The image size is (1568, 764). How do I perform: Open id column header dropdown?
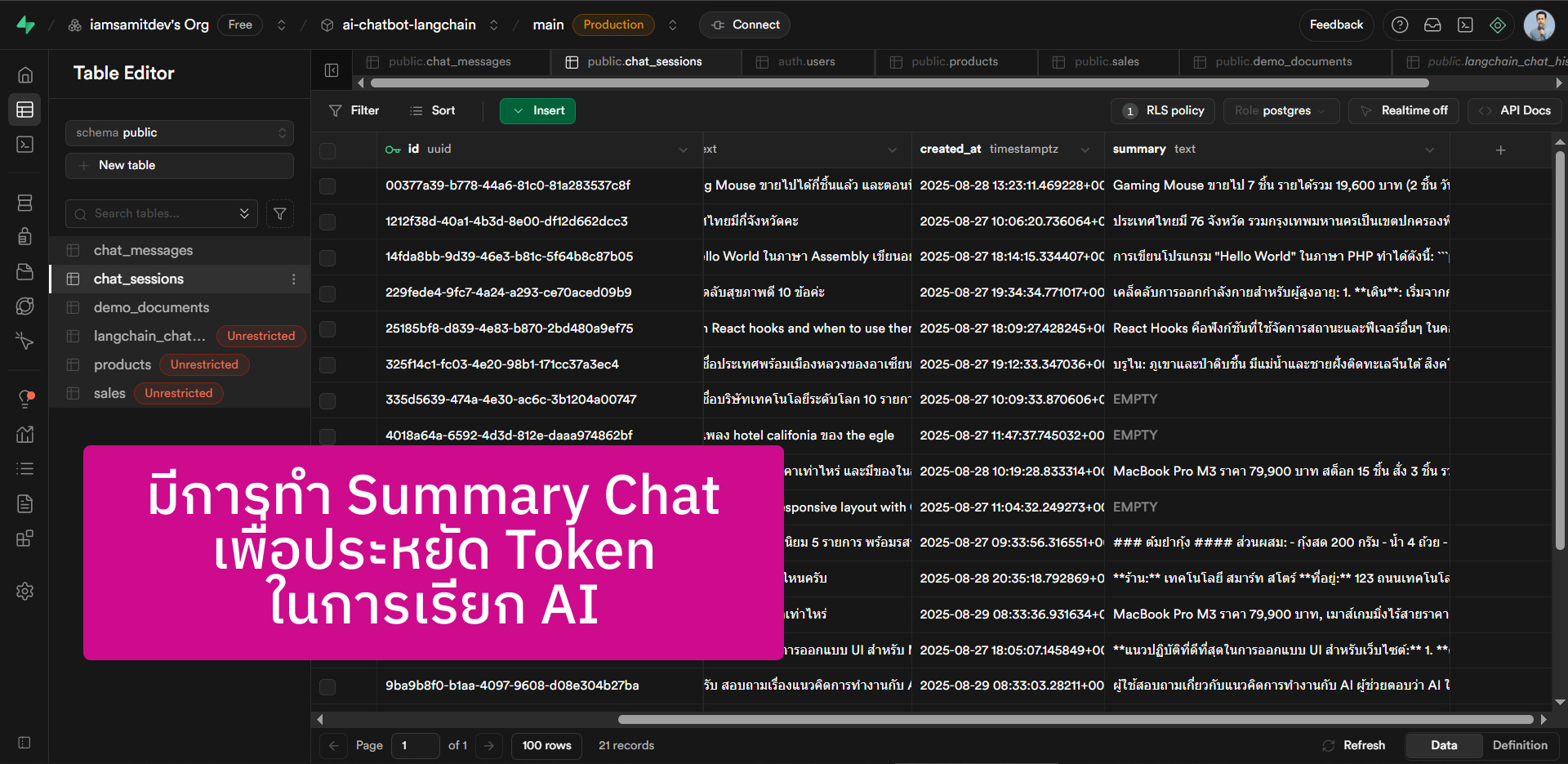tap(684, 150)
